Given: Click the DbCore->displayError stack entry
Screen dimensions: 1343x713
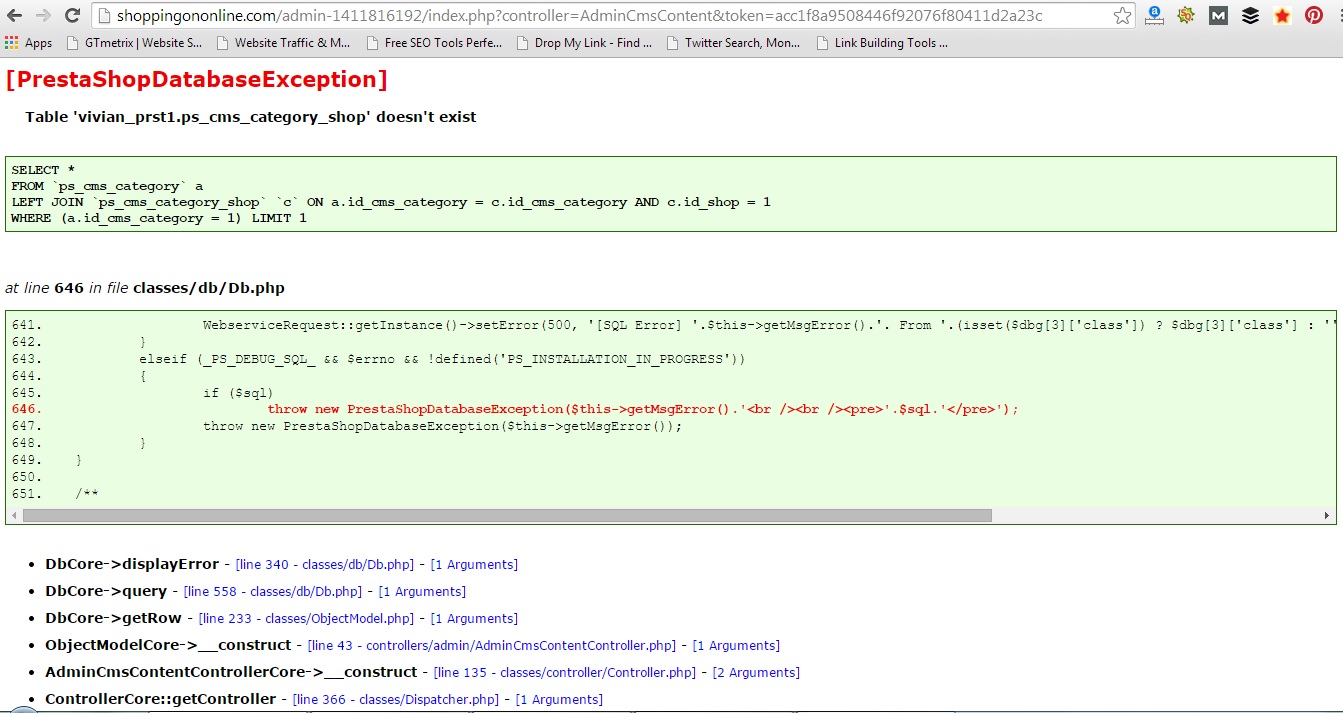Looking at the screenshot, I should (x=132, y=565).
